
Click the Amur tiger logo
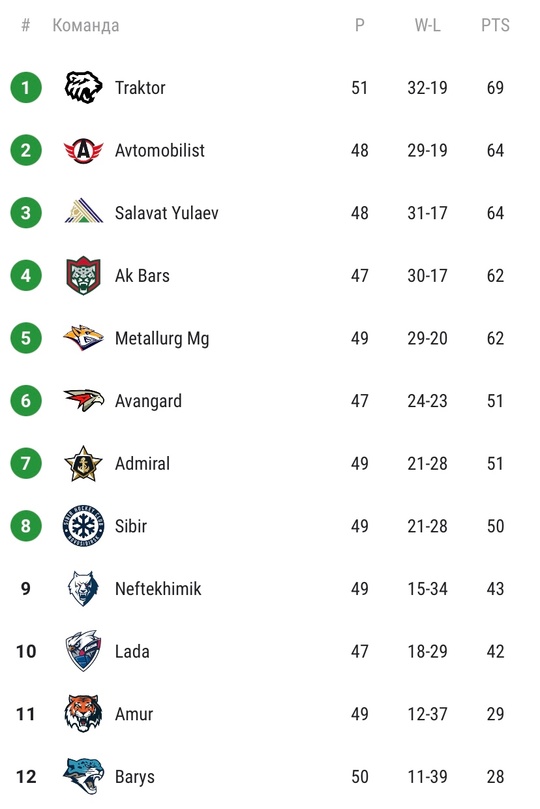pos(83,714)
